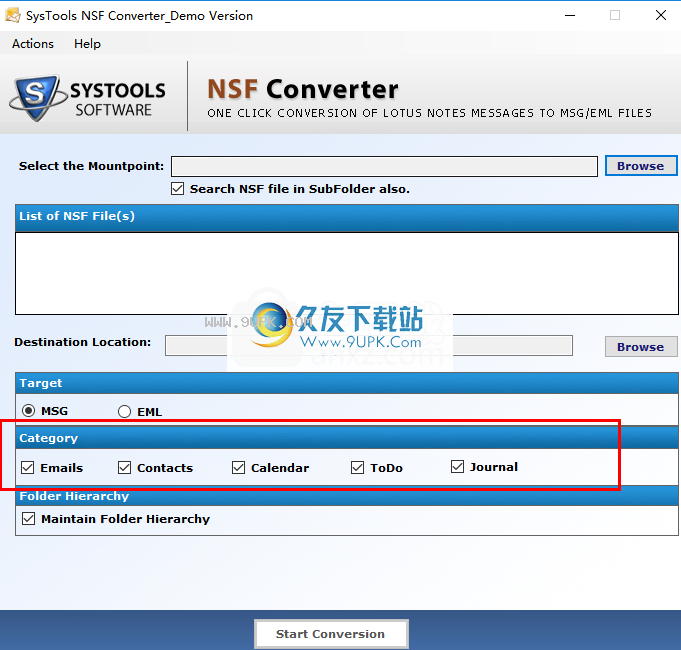Close the NSF Converter window
Viewport: 681px width, 650px height.
click(661, 16)
